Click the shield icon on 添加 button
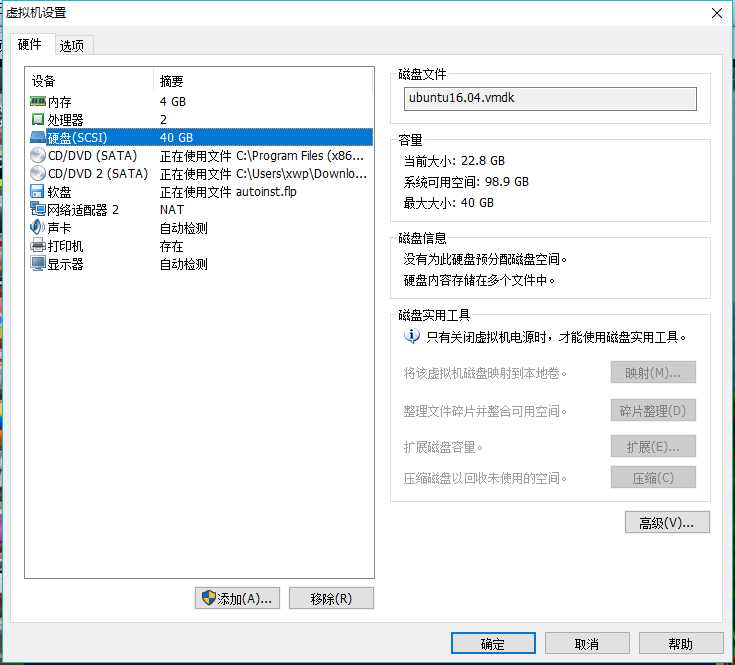 coord(208,598)
